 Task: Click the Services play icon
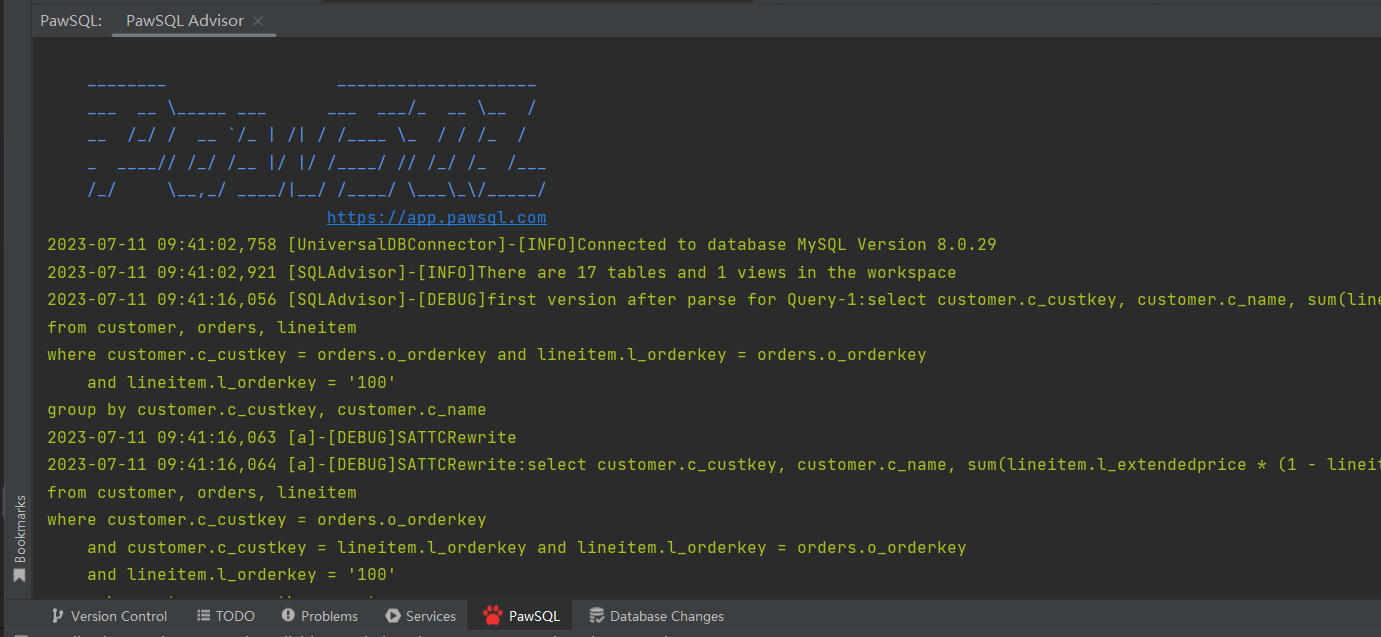click(393, 616)
